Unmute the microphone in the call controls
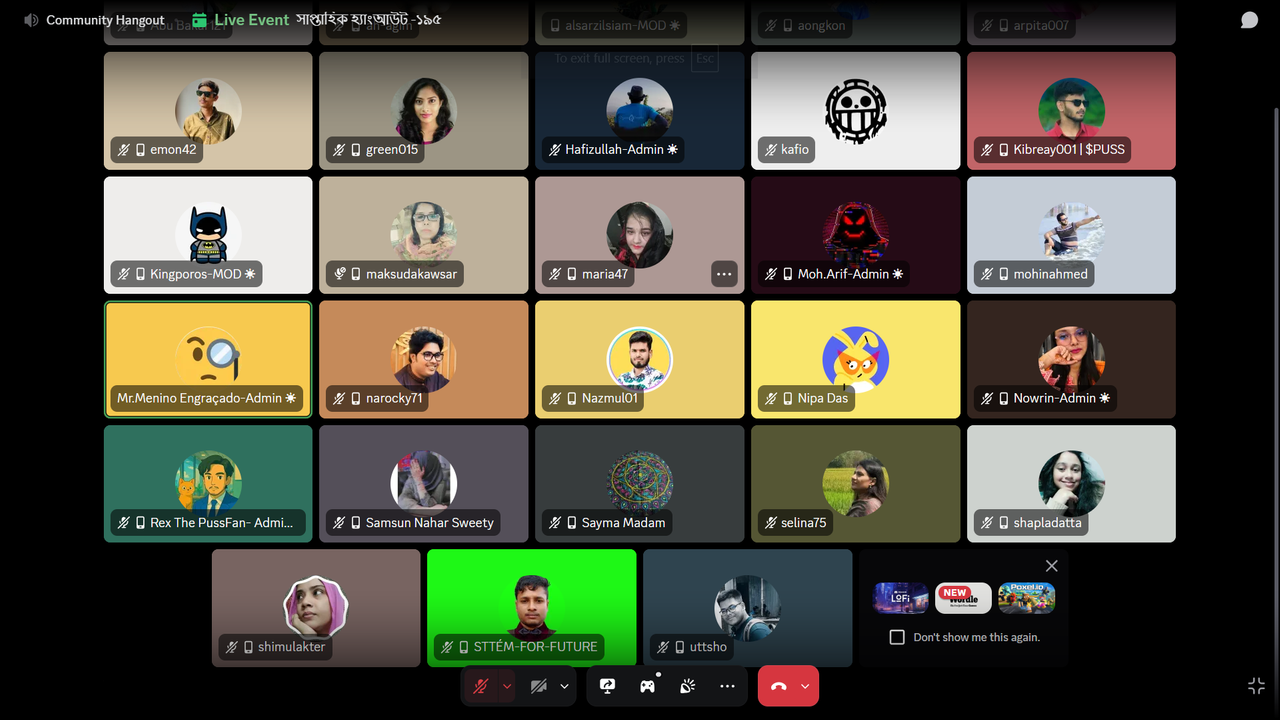This screenshot has width=1280, height=720. (481, 686)
